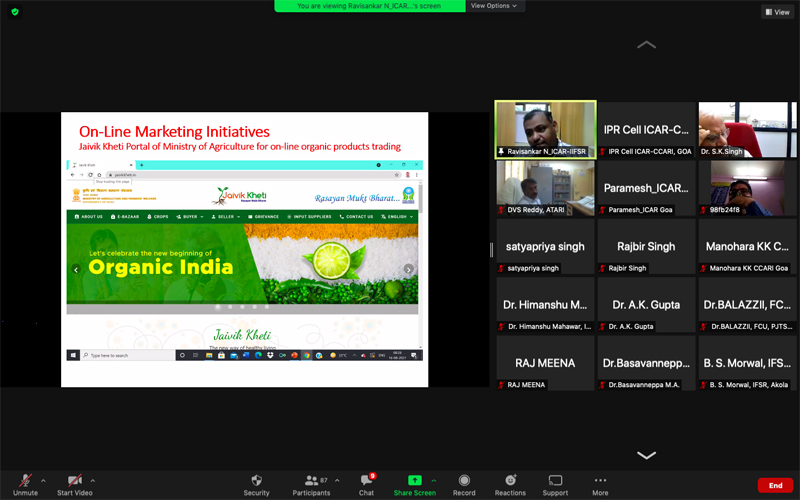Open the Security shield icon

(256, 480)
